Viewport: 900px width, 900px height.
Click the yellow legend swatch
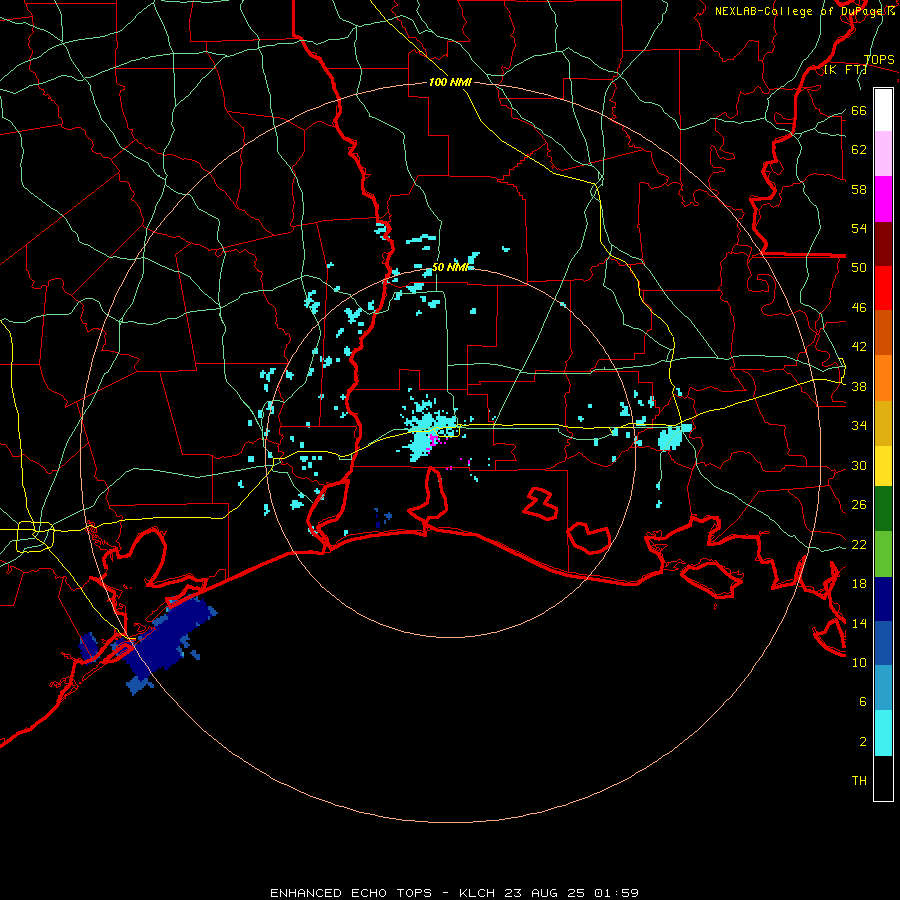(x=883, y=466)
